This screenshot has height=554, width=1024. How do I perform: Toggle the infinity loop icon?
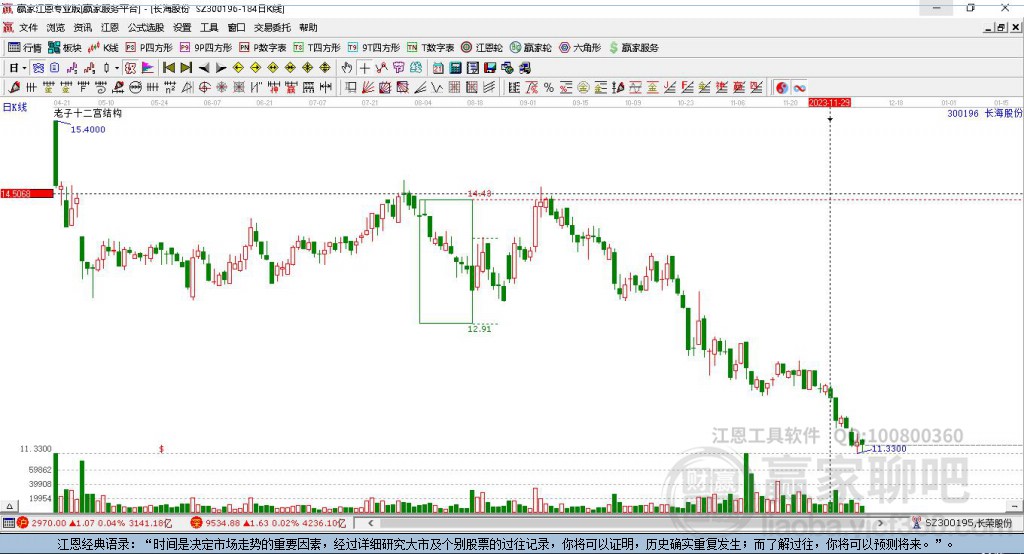[x=799, y=88]
